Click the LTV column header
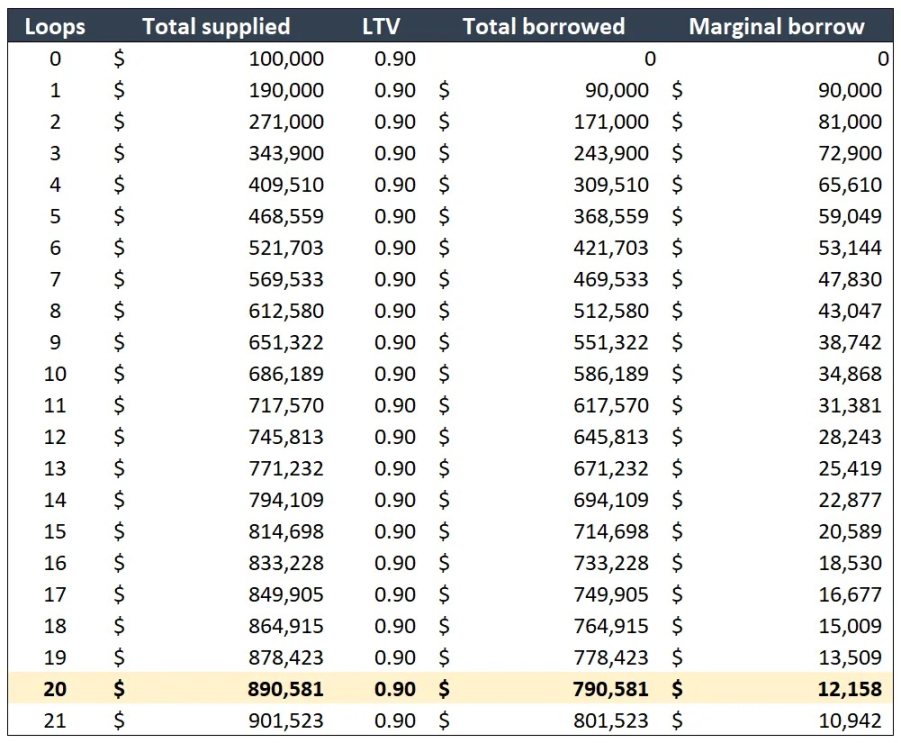This screenshot has width=901, height=743. coord(380,27)
